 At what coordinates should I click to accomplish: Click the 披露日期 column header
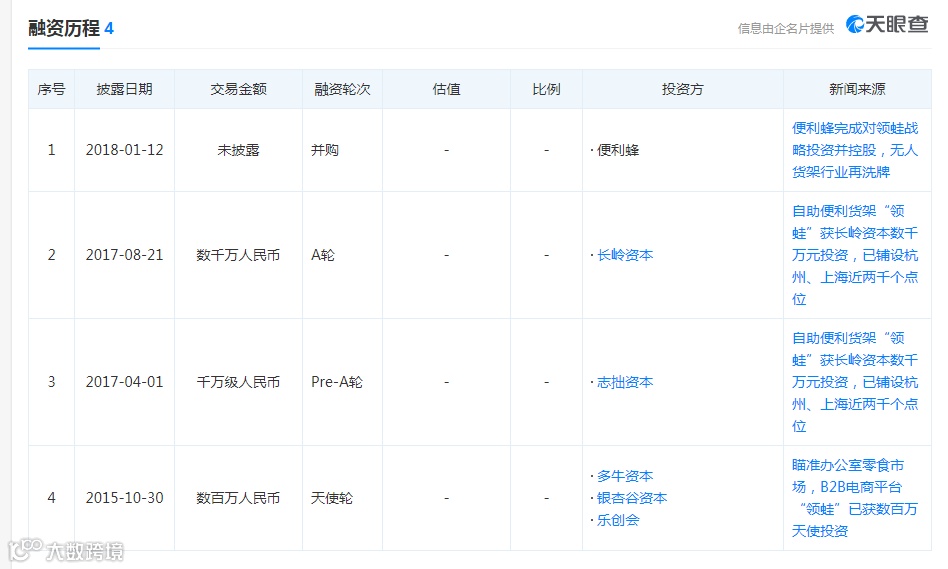(125, 89)
